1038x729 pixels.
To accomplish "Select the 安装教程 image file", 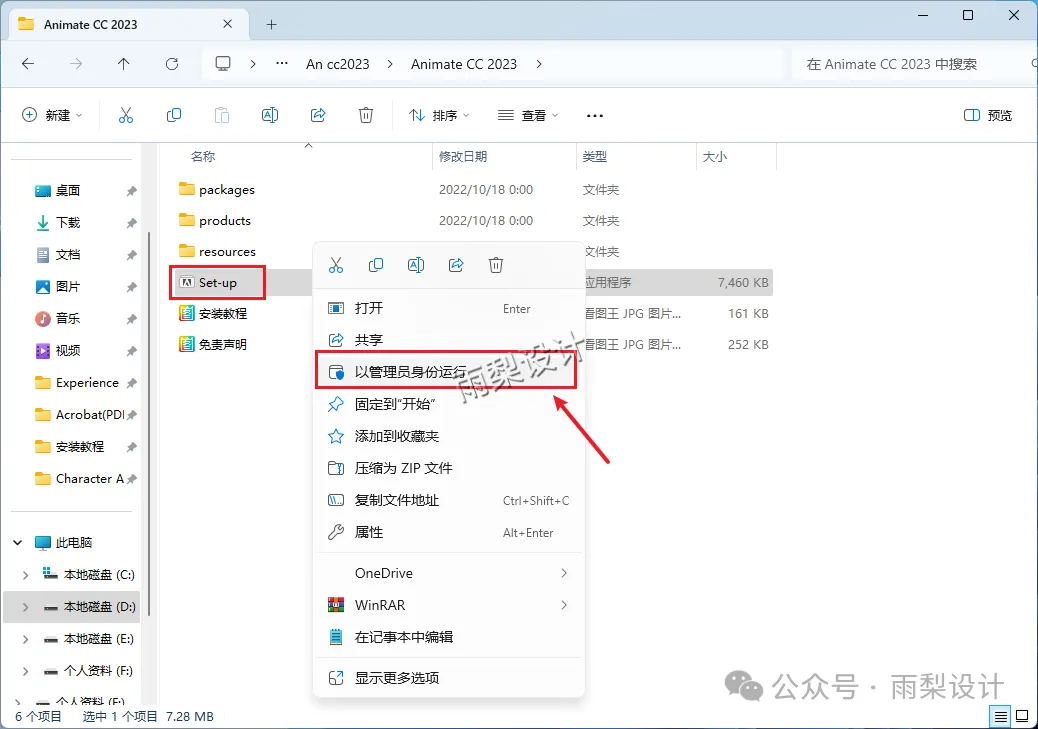I will [213, 313].
